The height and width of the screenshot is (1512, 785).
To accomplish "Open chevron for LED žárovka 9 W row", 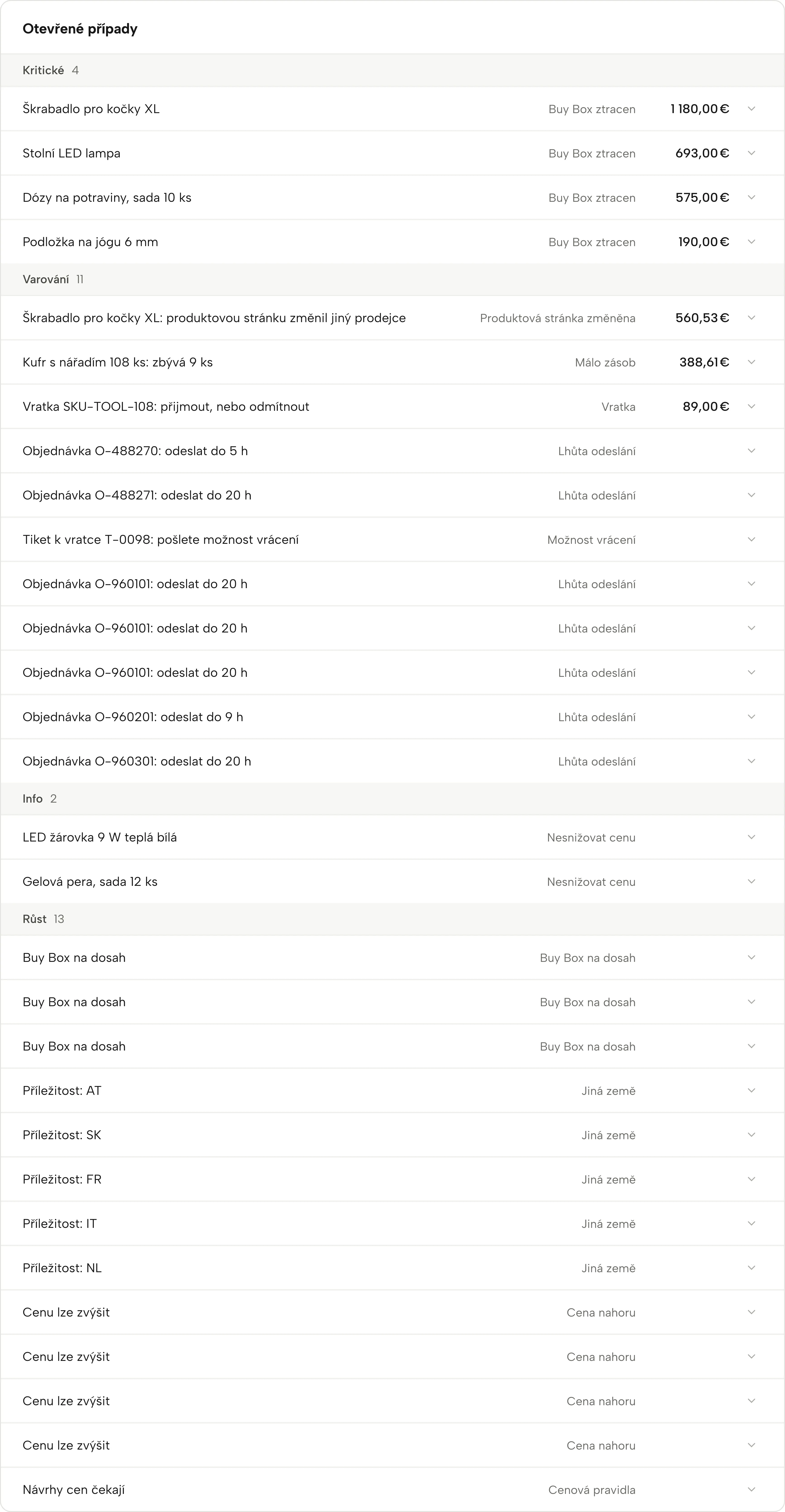I will click(751, 837).
